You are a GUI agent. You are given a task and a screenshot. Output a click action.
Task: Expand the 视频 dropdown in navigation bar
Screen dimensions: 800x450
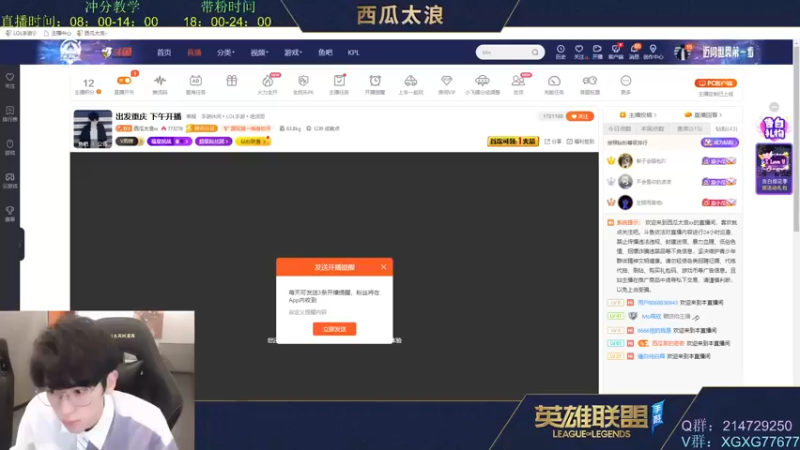(259, 53)
